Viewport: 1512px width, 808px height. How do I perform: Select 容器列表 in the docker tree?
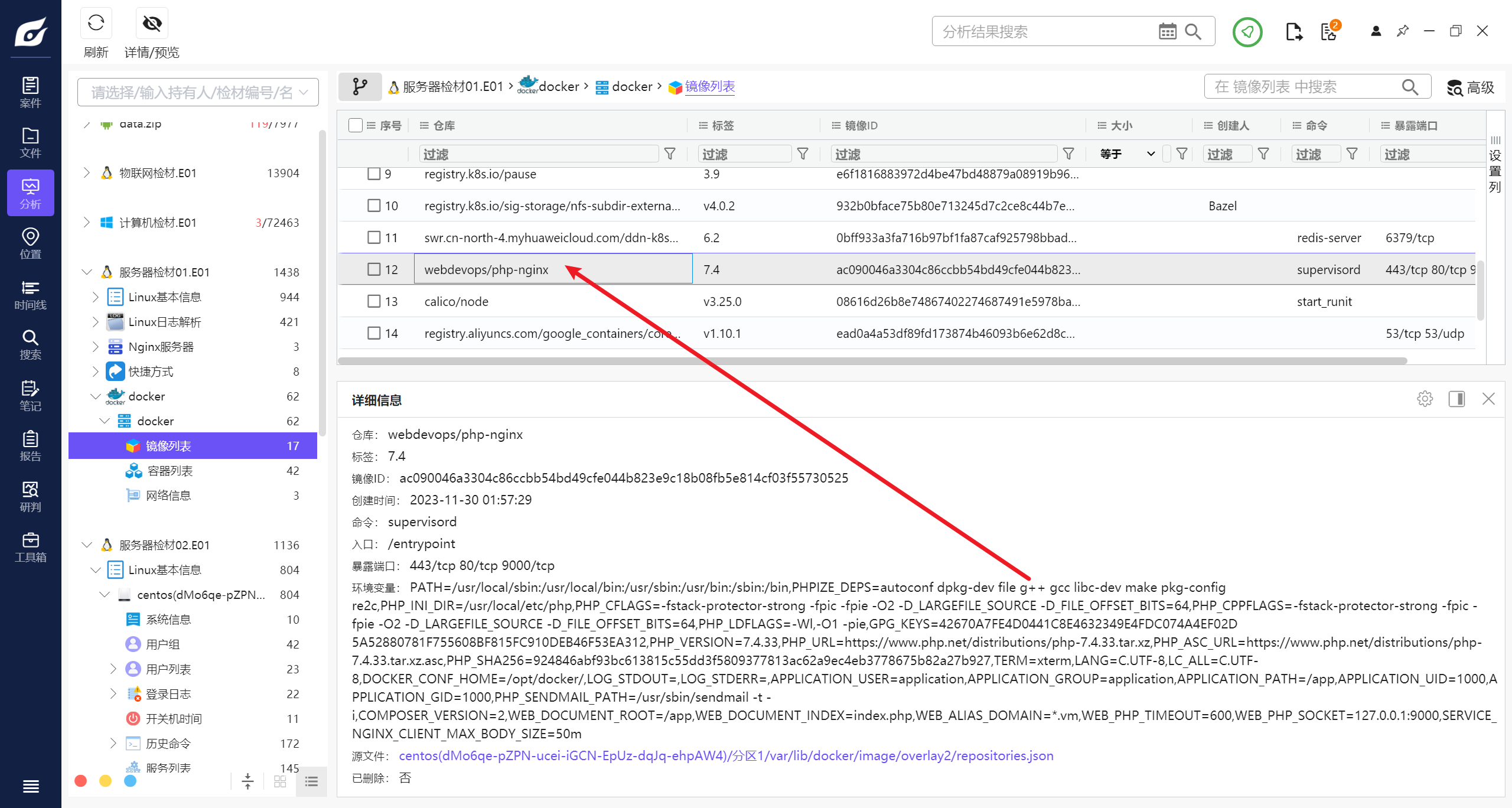tap(170, 471)
